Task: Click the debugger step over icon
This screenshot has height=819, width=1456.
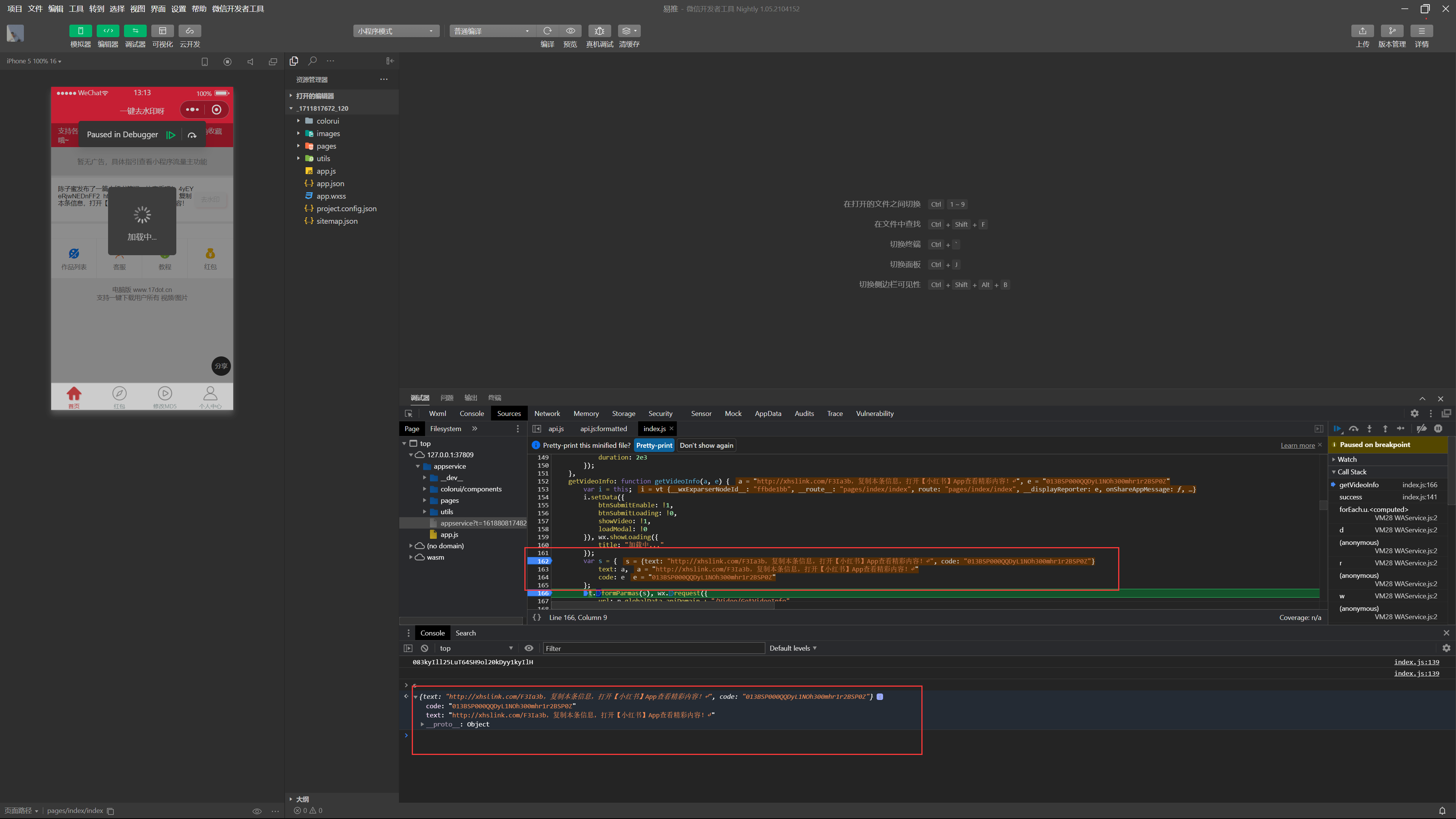Action: tap(1354, 428)
